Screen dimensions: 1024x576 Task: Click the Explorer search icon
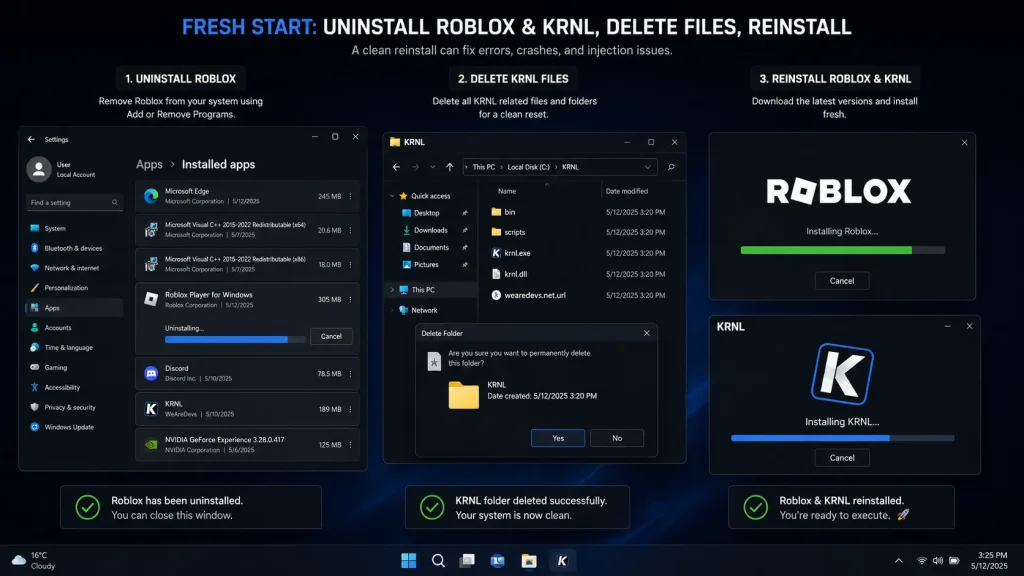tap(671, 167)
